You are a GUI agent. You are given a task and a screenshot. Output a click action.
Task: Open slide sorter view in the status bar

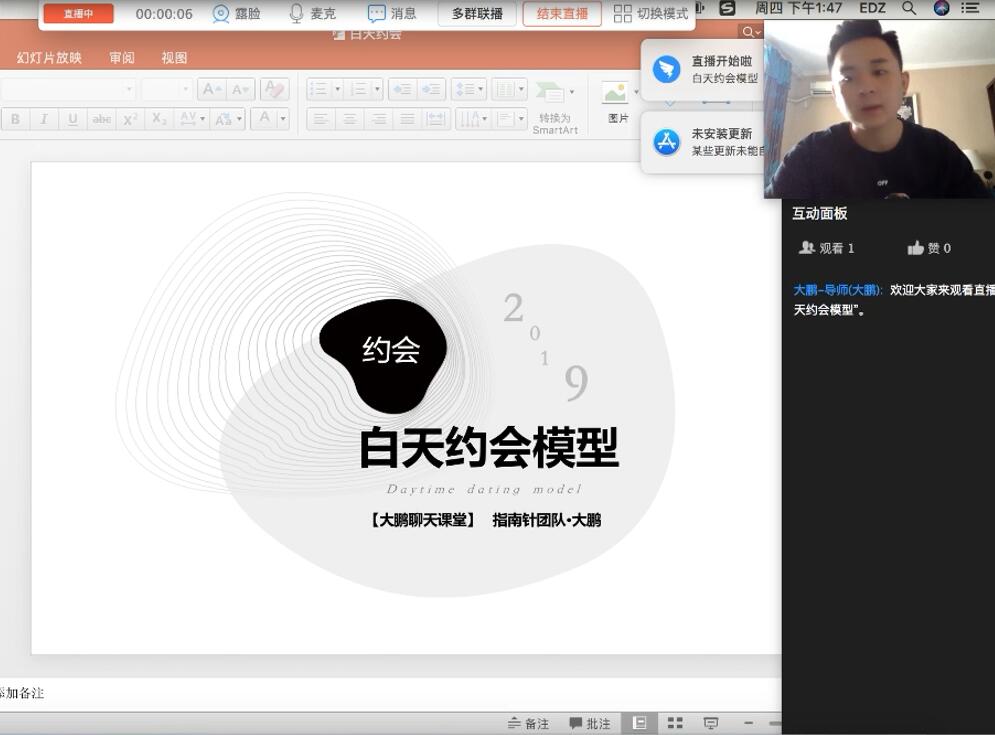pyautogui.click(x=675, y=722)
